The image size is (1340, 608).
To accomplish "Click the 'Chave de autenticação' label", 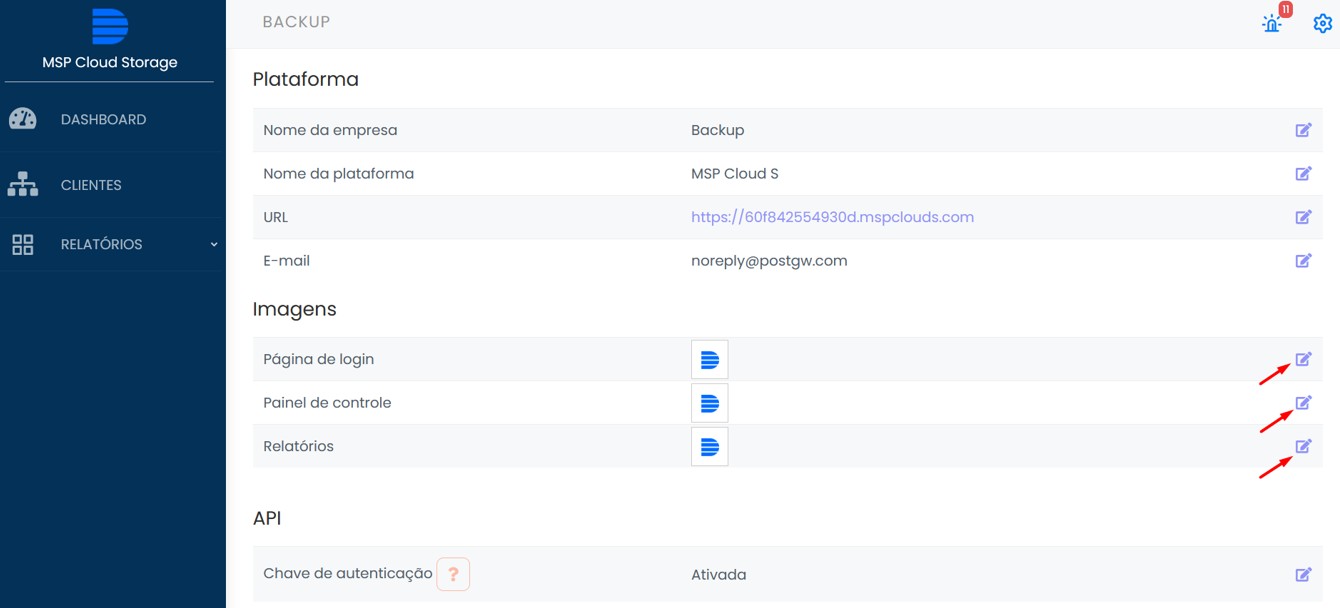I will (x=347, y=573).
